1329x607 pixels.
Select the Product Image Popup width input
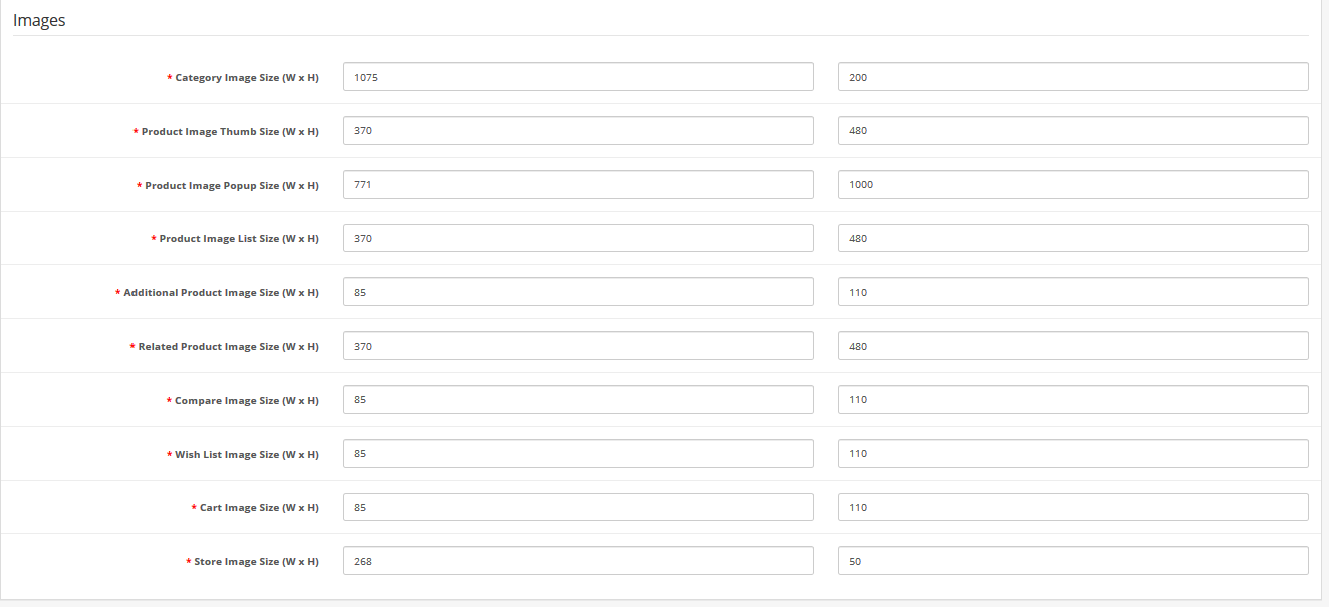point(578,185)
